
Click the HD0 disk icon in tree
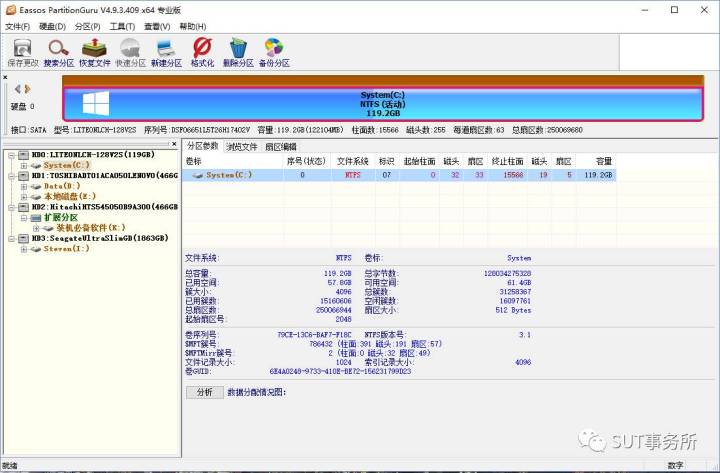click(23, 155)
